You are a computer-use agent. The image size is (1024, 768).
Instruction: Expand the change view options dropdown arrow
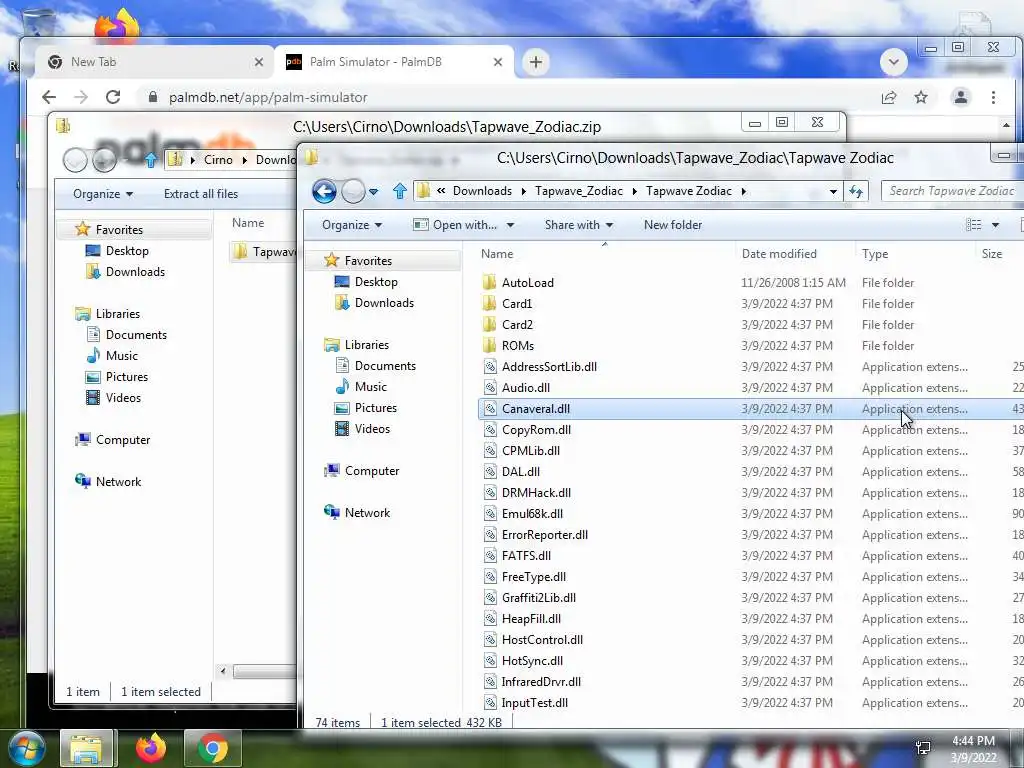click(996, 225)
